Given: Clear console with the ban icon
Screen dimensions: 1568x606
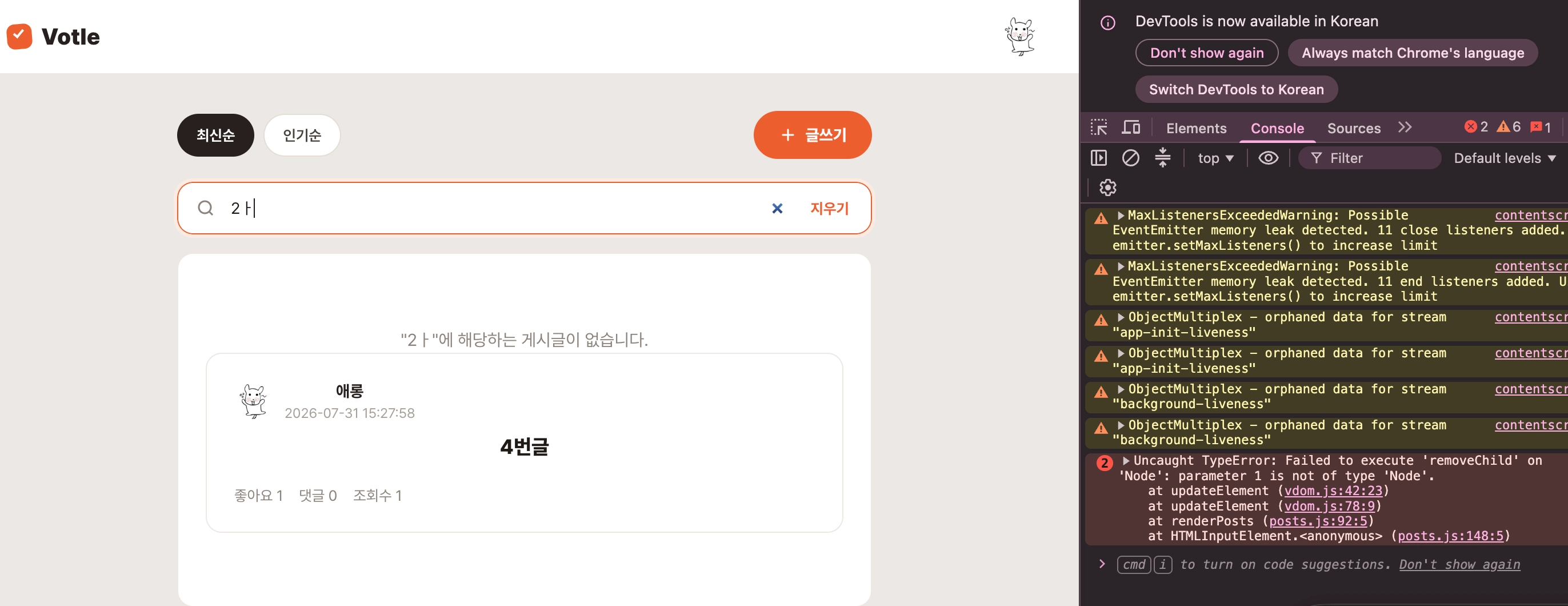Looking at the screenshot, I should [1130, 158].
